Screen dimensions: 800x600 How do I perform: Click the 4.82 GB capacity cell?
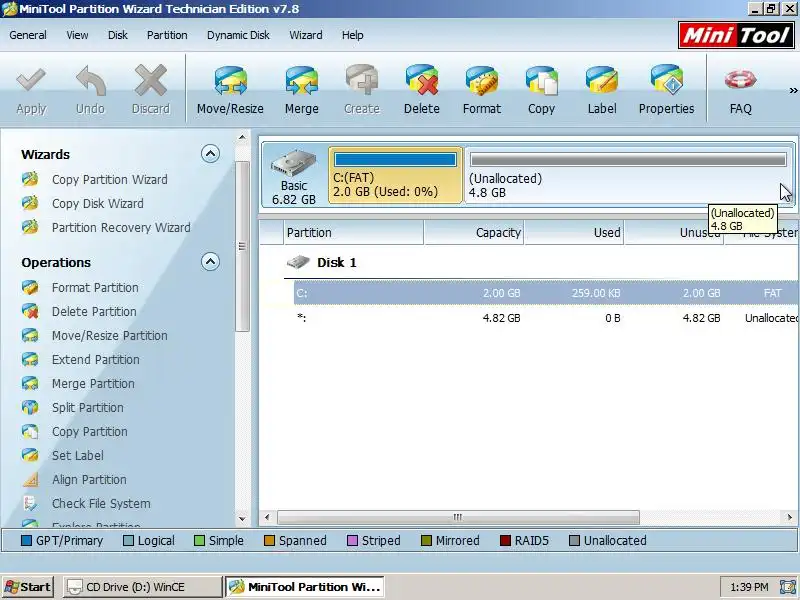[x=501, y=318]
